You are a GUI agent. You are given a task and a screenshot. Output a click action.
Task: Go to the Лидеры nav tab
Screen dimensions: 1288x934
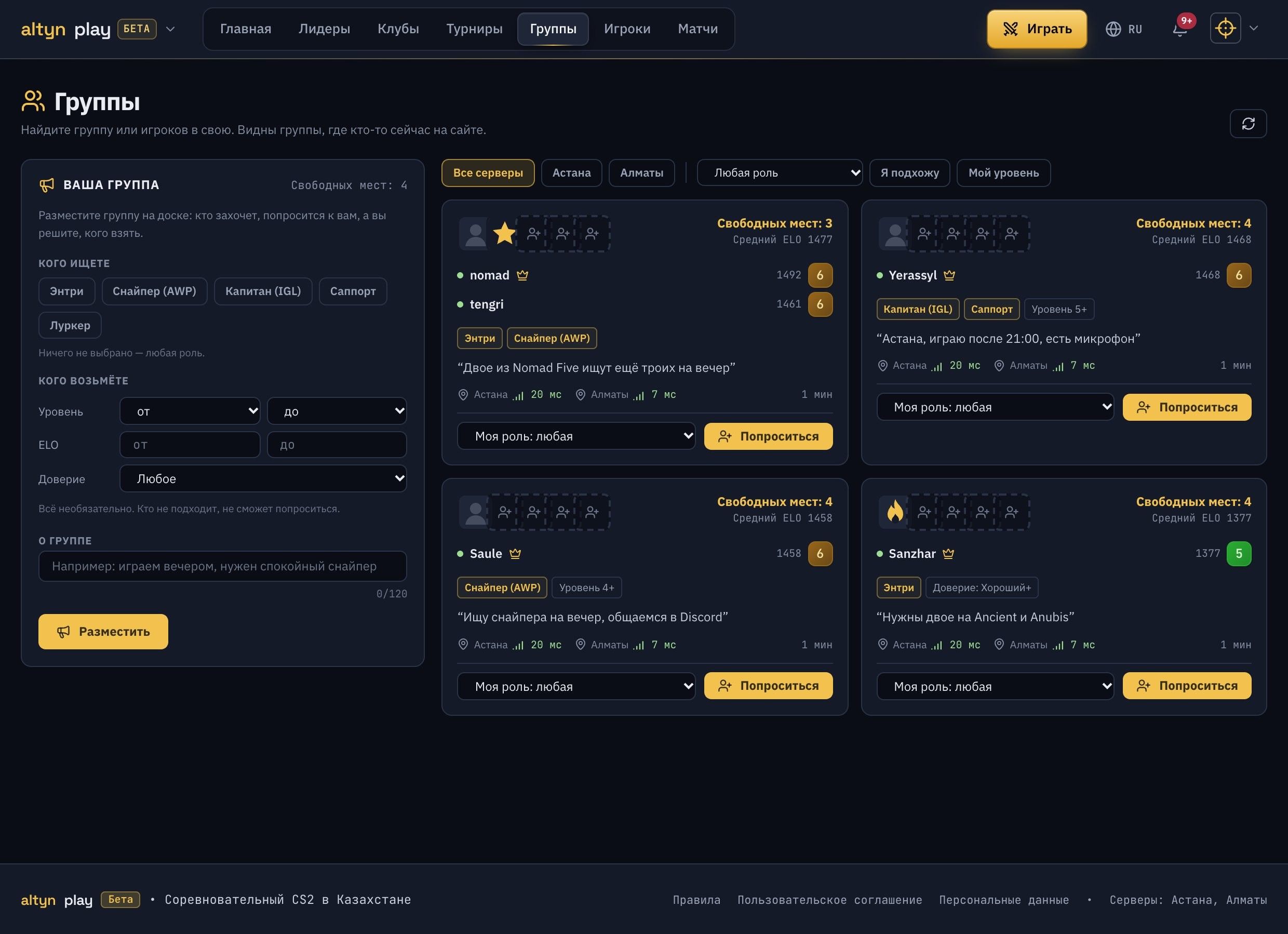tap(324, 29)
